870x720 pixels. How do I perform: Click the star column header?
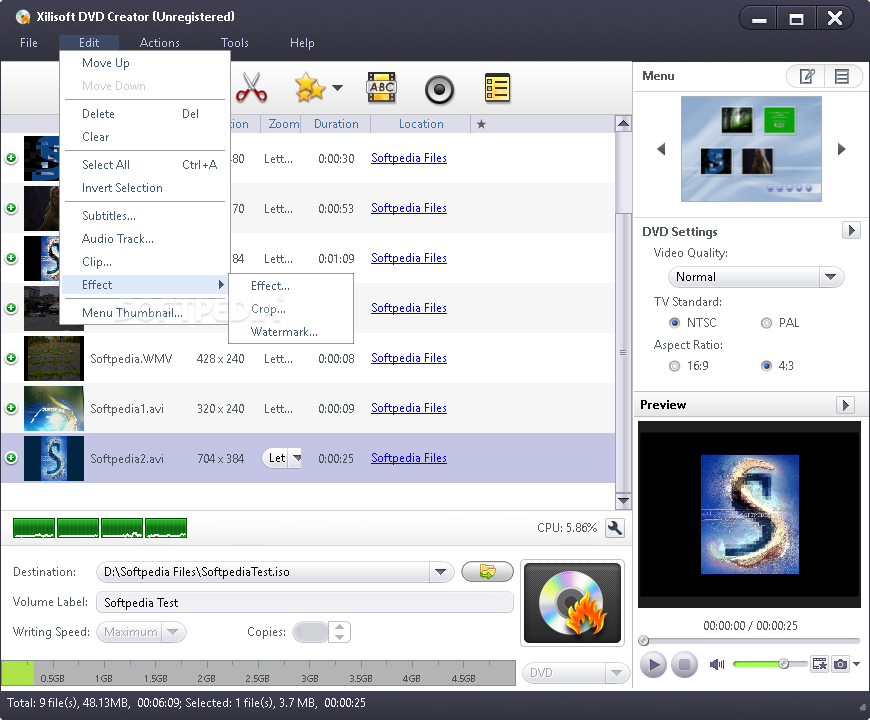[x=481, y=124]
